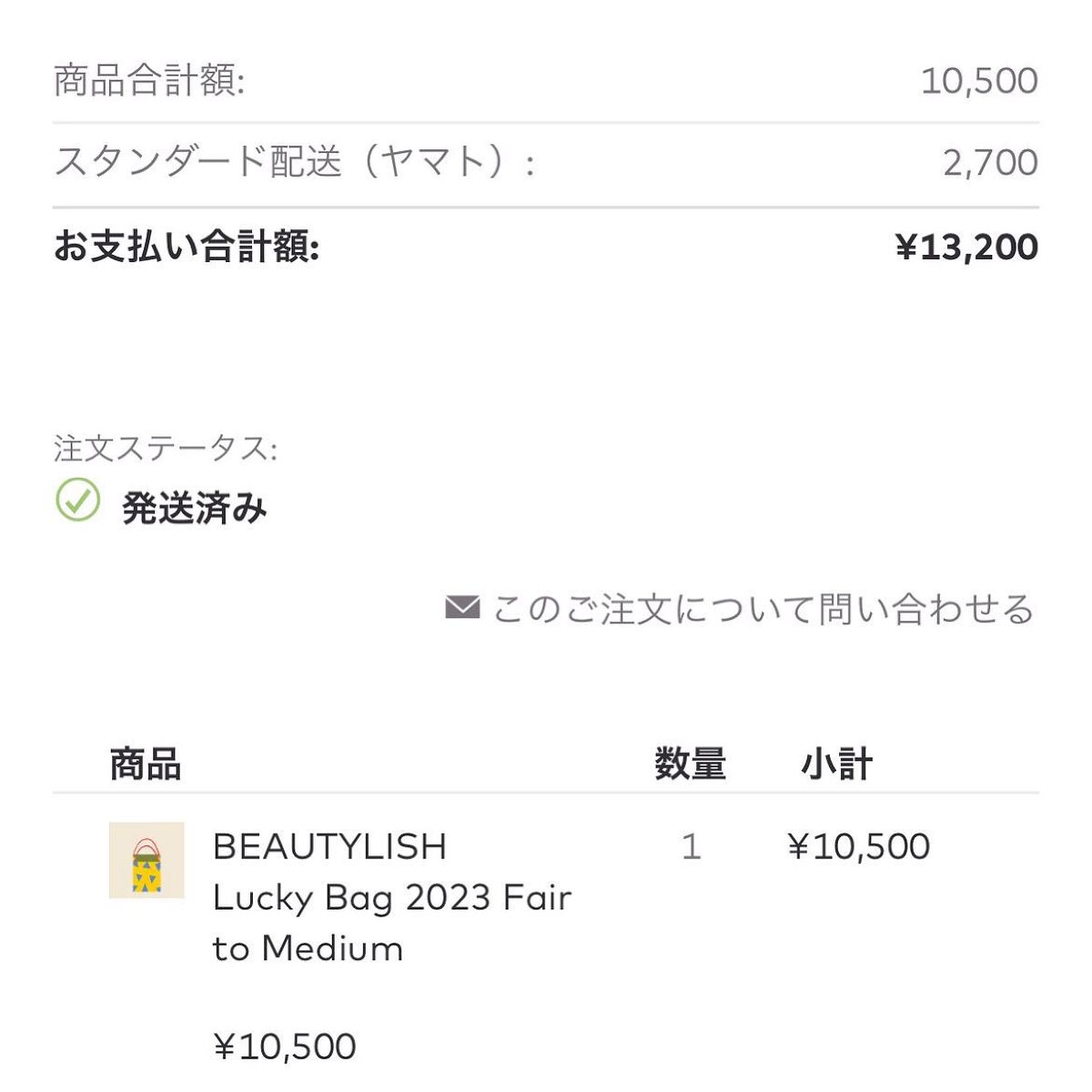Click the 商品 column header
Screen dimensions: 1092x1092
pyautogui.click(x=146, y=763)
